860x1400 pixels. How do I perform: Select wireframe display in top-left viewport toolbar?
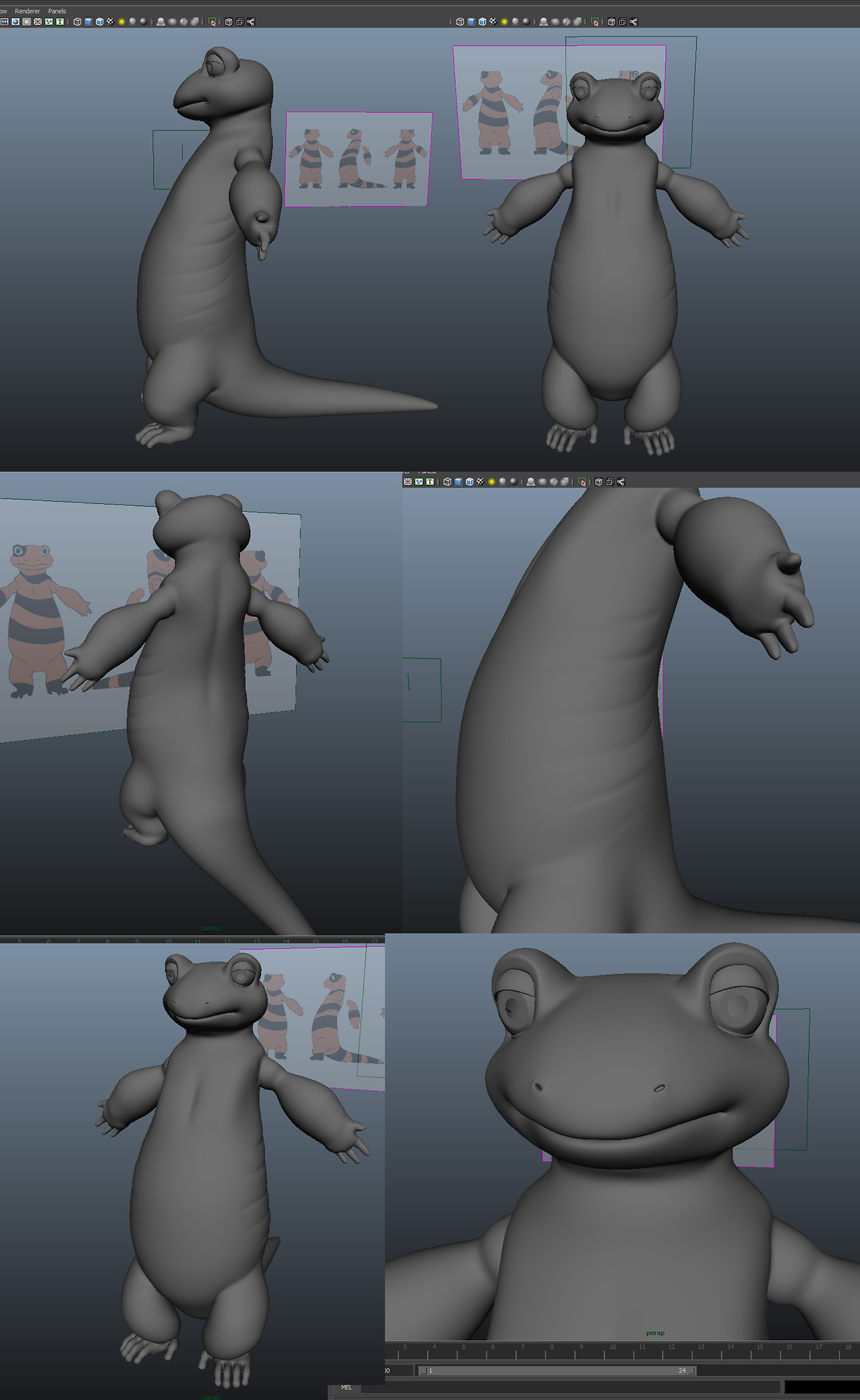[x=77, y=22]
